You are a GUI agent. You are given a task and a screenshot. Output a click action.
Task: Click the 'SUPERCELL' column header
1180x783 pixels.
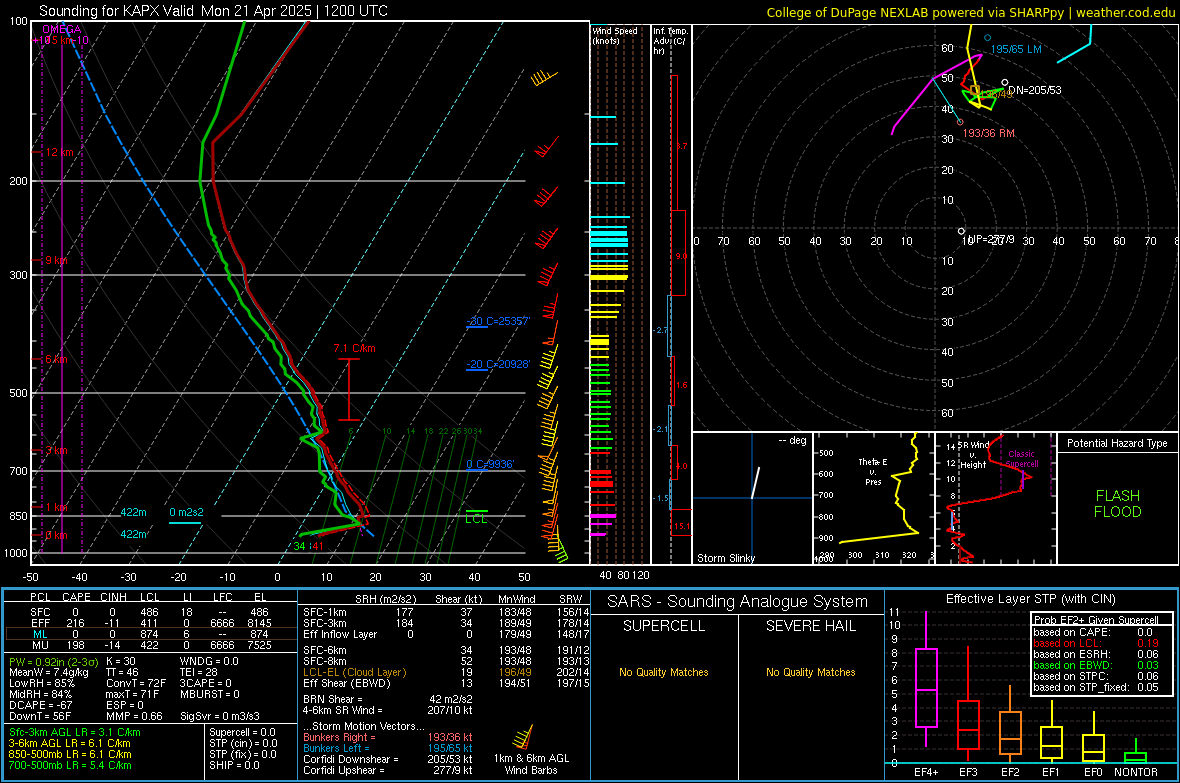click(664, 626)
